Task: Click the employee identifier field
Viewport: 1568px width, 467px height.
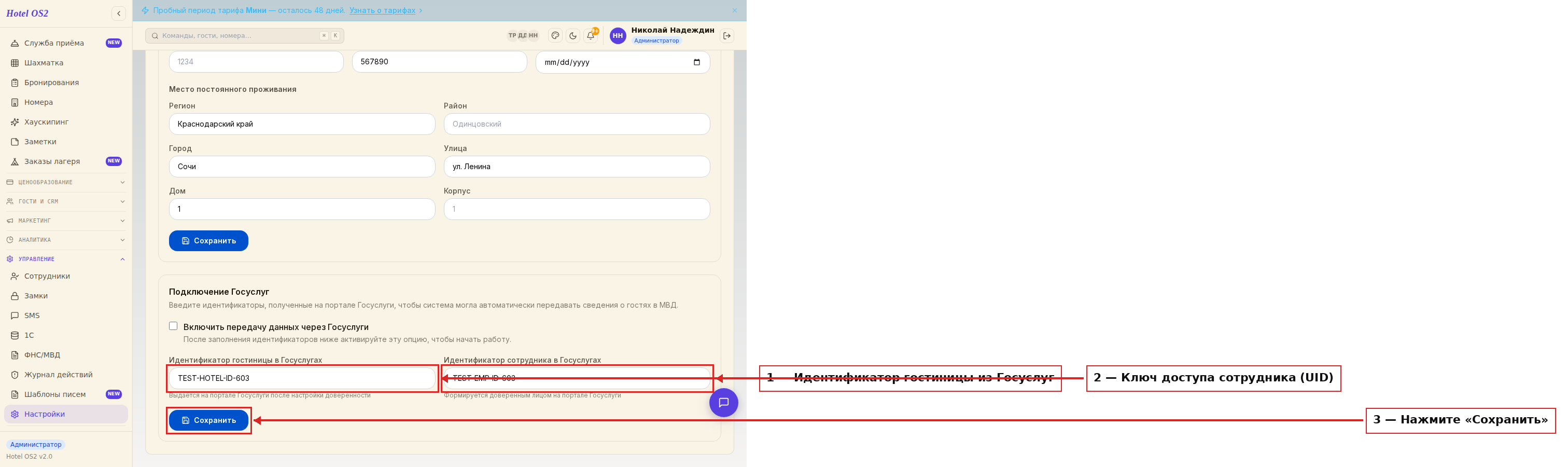Action: [577, 378]
